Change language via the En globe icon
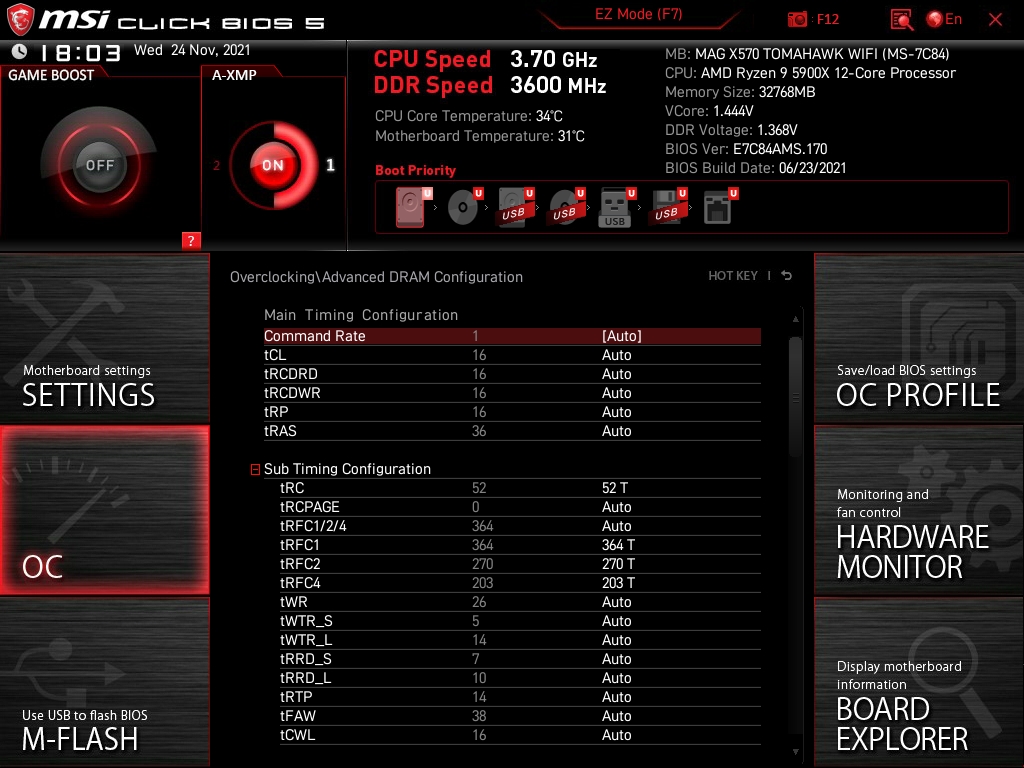This screenshot has width=1024, height=768. [x=944, y=19]
